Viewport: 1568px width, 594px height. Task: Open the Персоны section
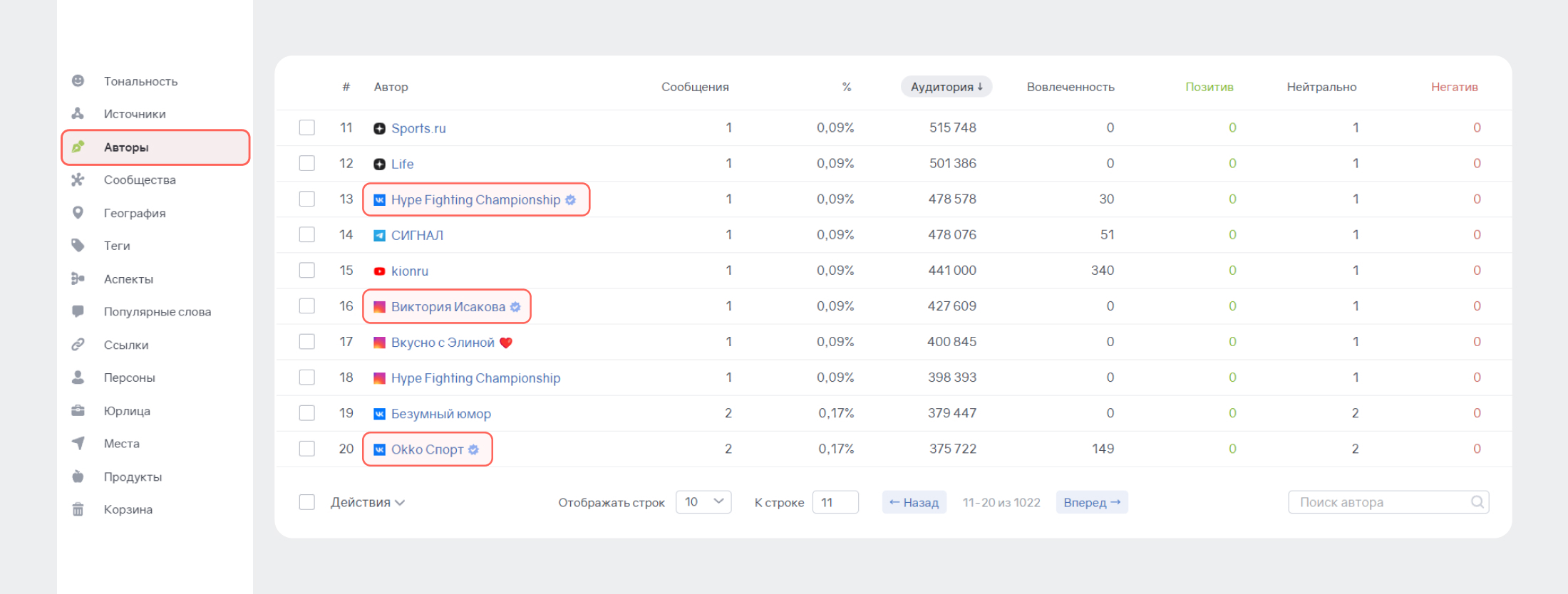click(x=130, y=377)
